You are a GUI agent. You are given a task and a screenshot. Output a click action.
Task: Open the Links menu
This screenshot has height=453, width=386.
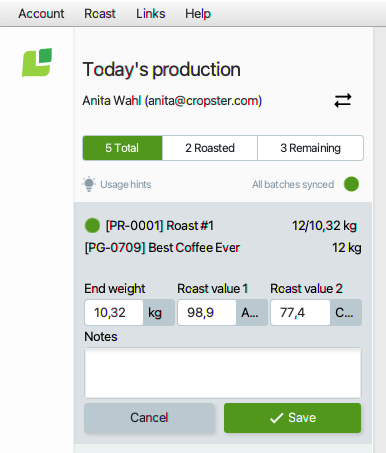point(151,14)
